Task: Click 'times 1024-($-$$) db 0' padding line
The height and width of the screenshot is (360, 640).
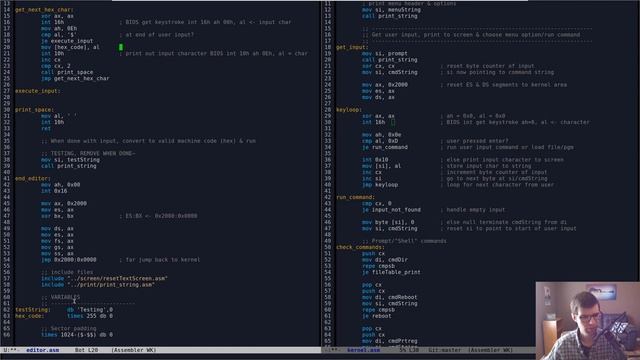Action: (77, 335)
